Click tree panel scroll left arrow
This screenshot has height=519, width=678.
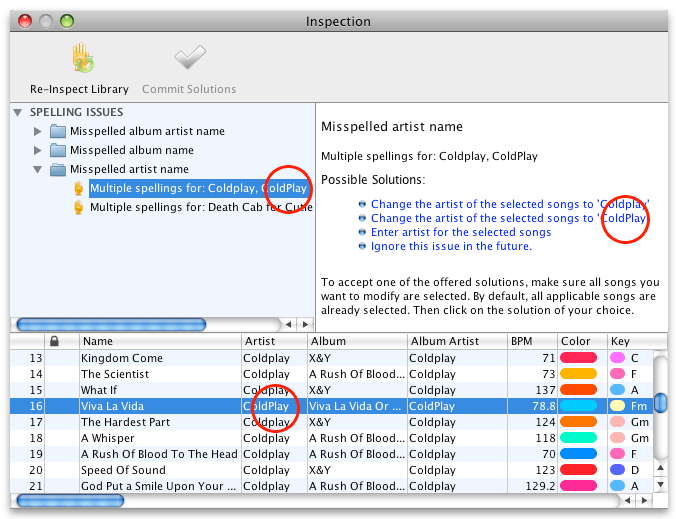tap(288, 324)
